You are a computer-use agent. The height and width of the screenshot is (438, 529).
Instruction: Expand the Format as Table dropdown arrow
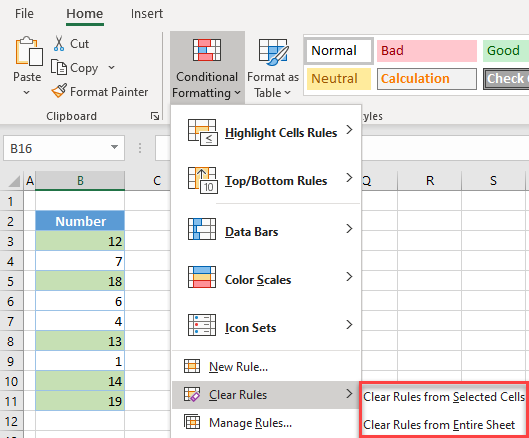(x=287, y=93)
